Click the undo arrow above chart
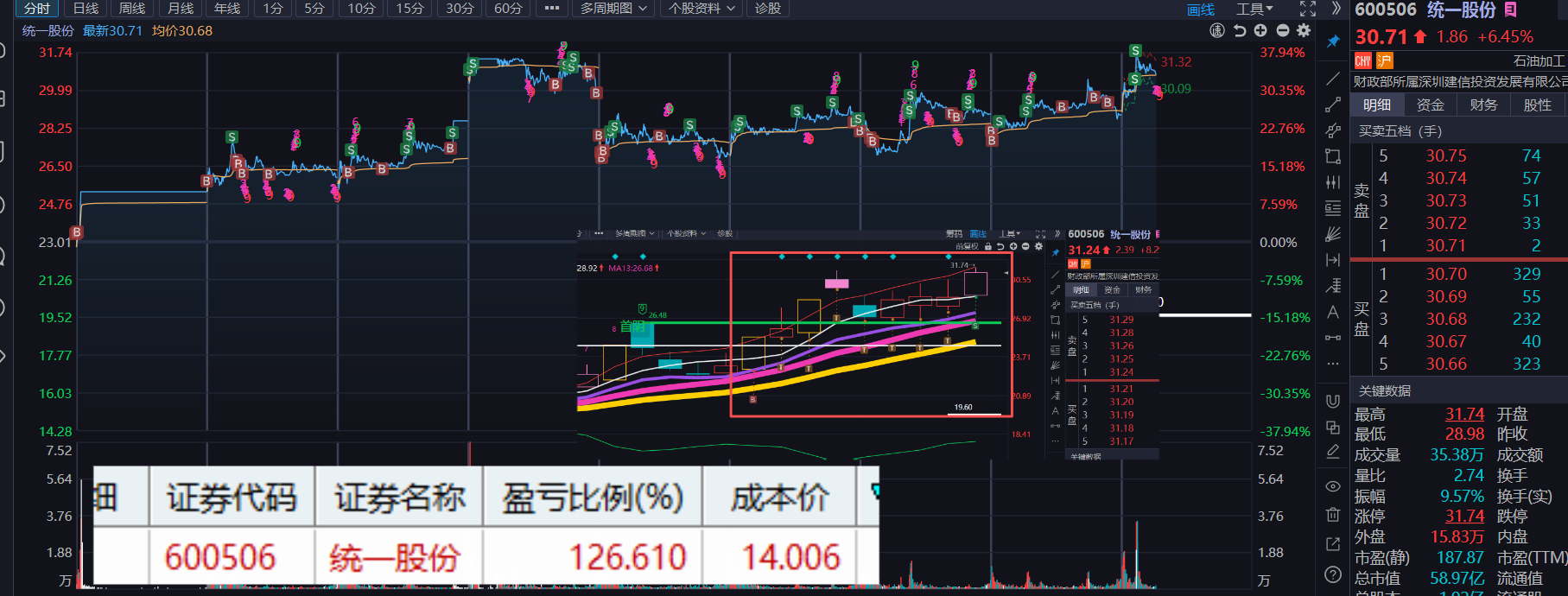1568x596 pixels. 1240,30
